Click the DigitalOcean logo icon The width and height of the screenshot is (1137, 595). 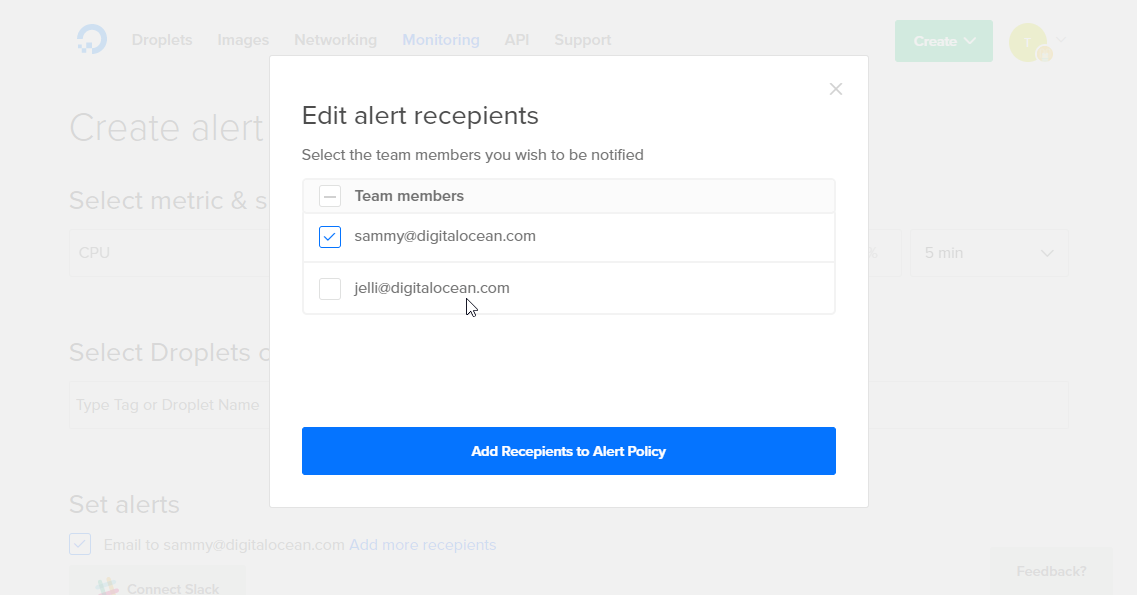[x=92, y=40]
